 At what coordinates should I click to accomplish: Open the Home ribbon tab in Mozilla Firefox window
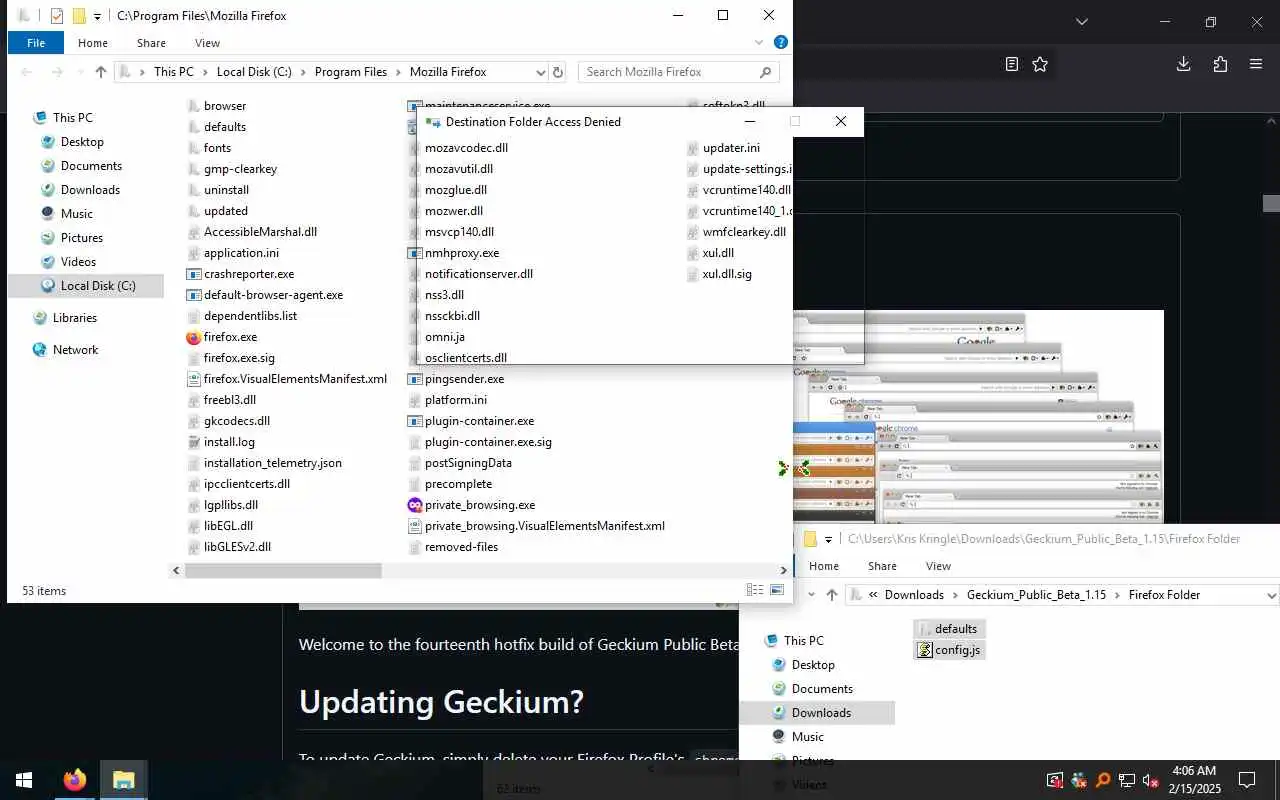point(92,43)
